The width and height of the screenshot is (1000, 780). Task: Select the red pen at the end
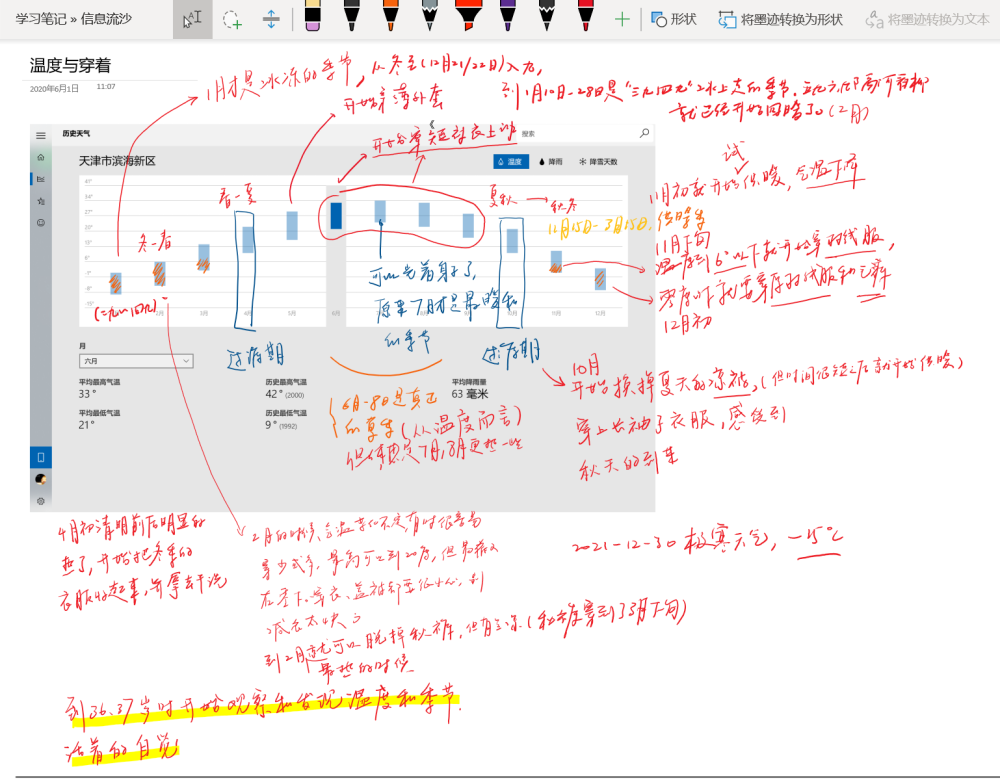coord(585,16)
